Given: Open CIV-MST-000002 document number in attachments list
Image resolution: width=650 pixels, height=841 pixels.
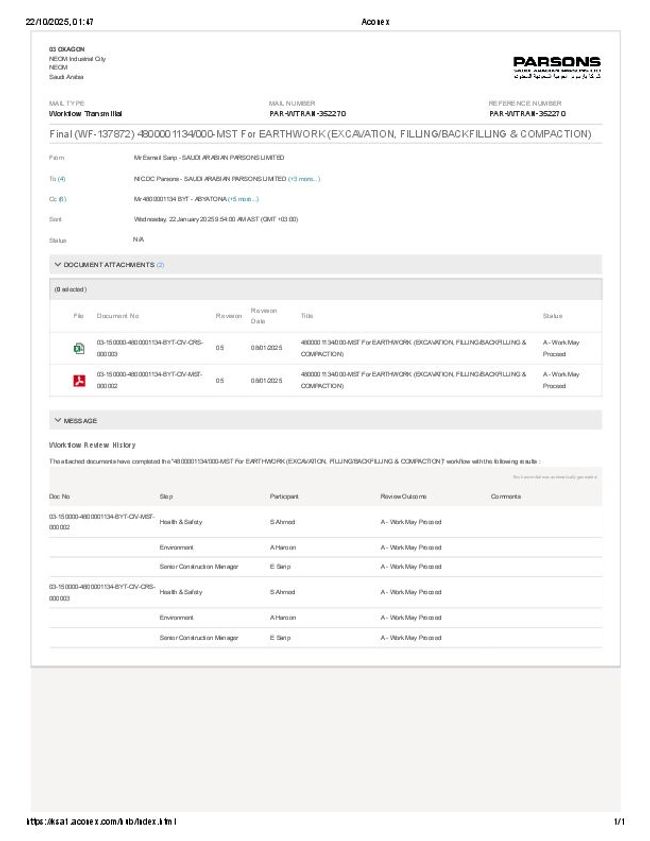Looking at the screenshot, I should point(150,380).
